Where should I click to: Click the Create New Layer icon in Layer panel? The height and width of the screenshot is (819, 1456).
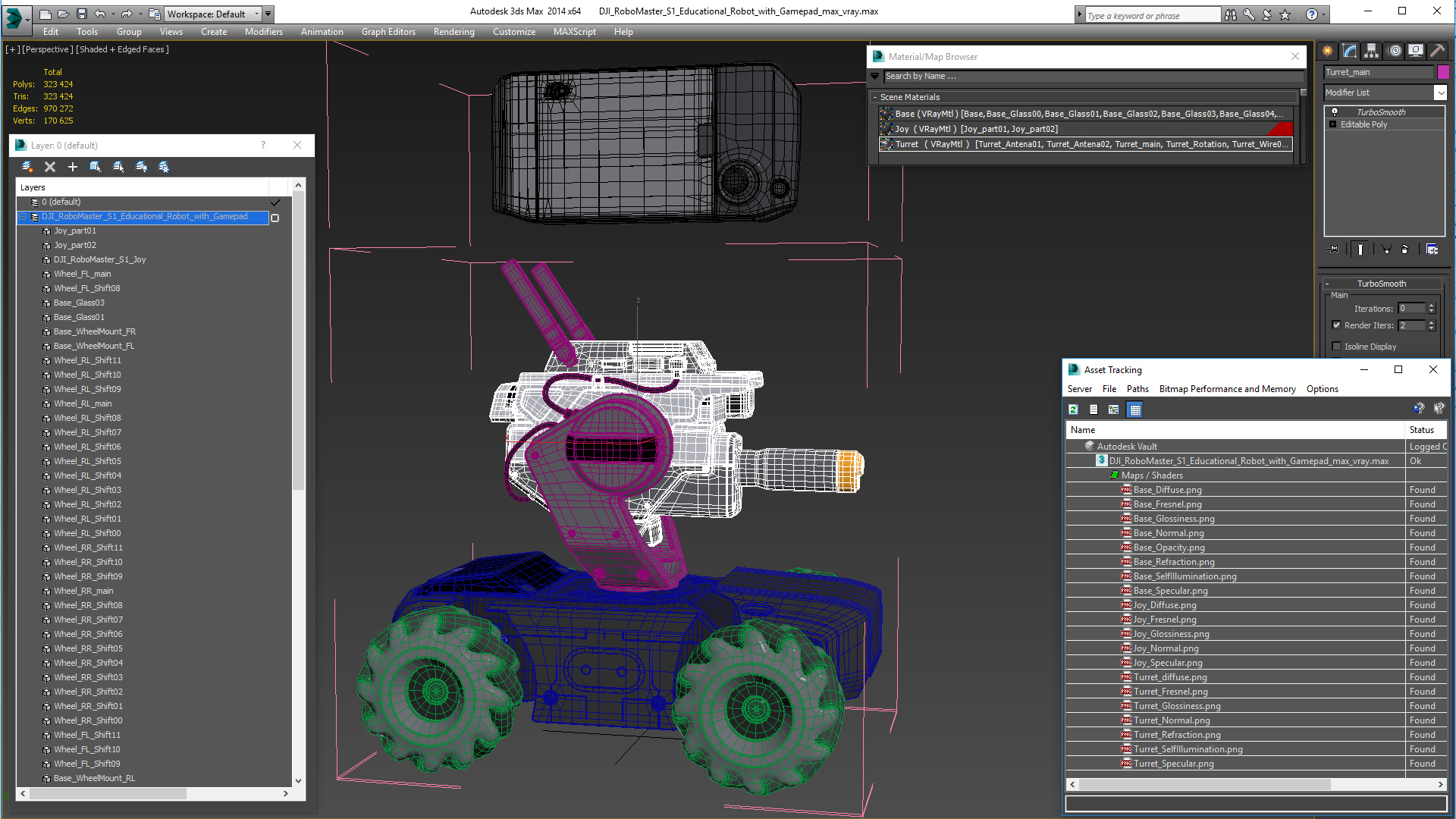(x=27, y=167)
